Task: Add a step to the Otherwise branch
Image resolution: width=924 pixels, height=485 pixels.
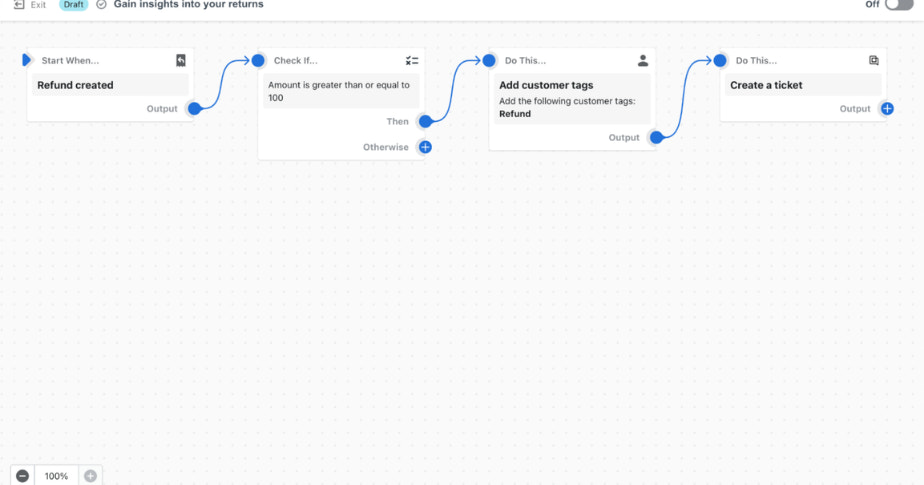Action: click(425, 147)
